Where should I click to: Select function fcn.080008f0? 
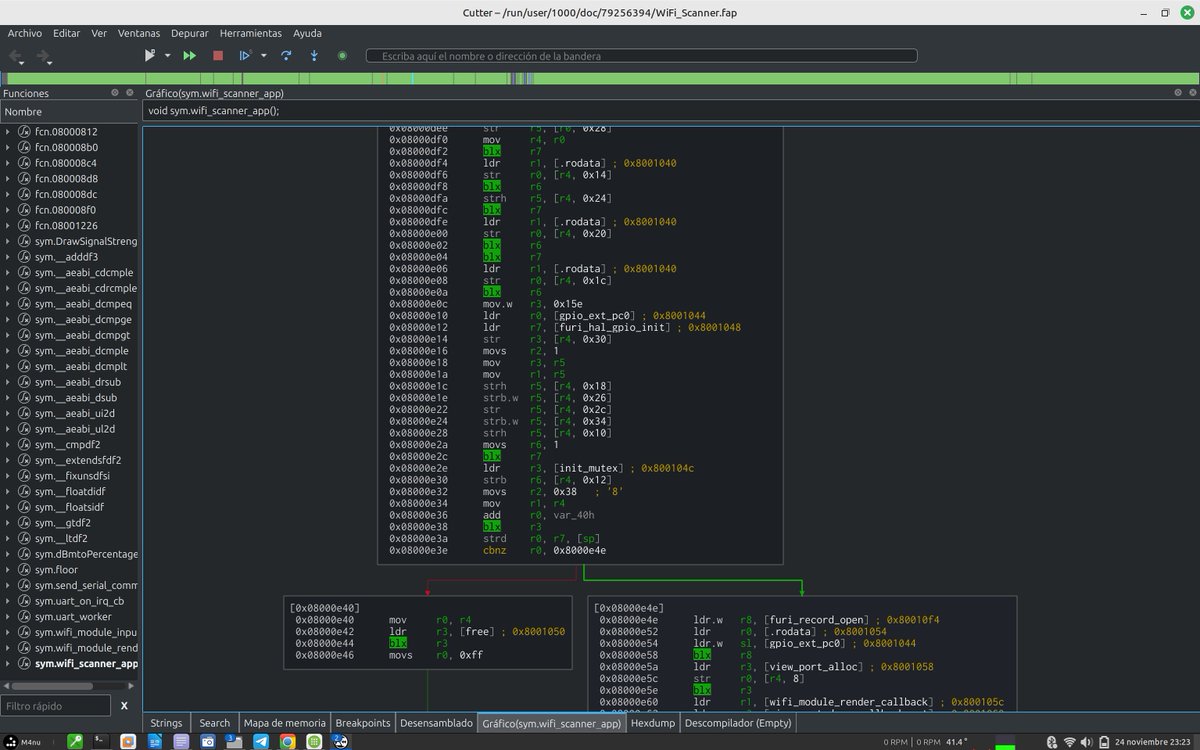[65, 210]
